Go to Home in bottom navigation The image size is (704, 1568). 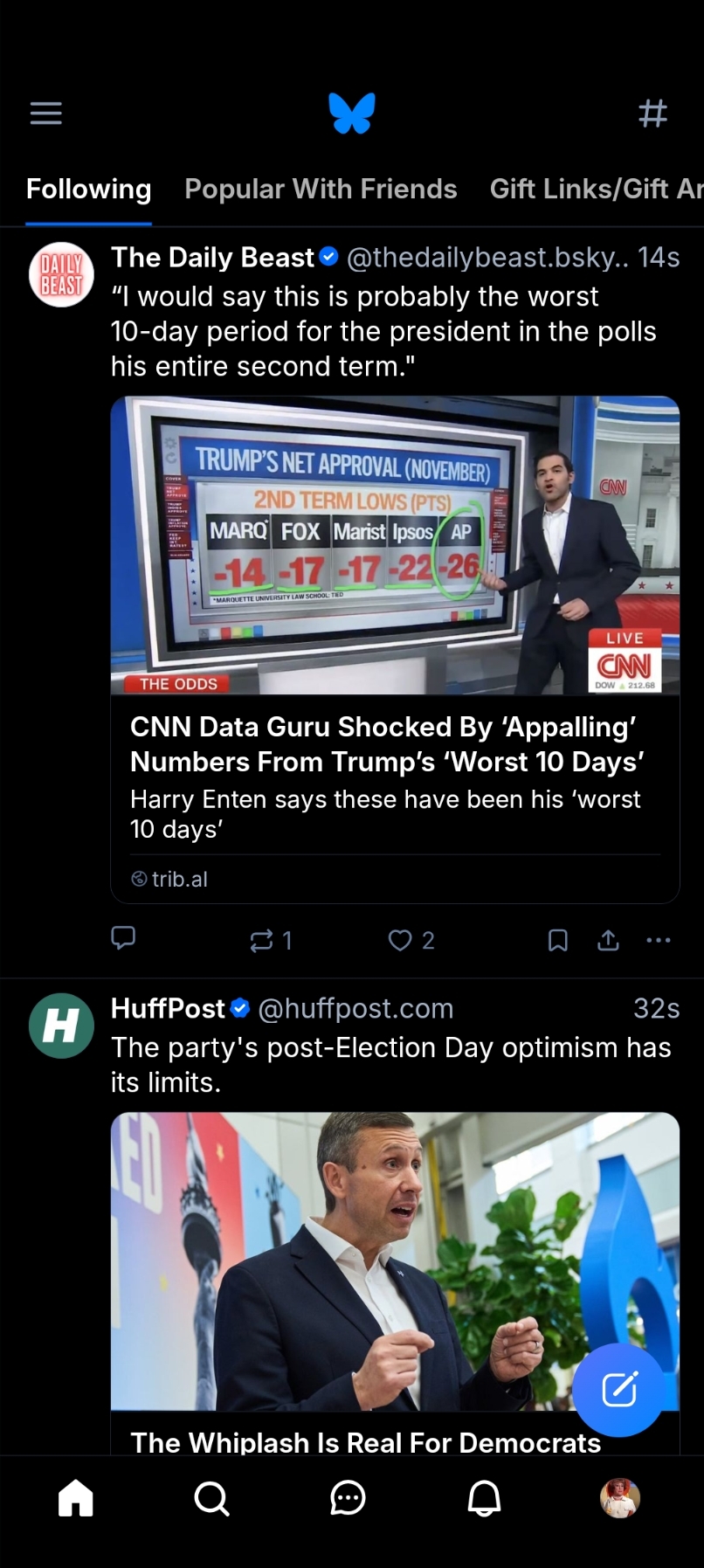coord(76,1498)
